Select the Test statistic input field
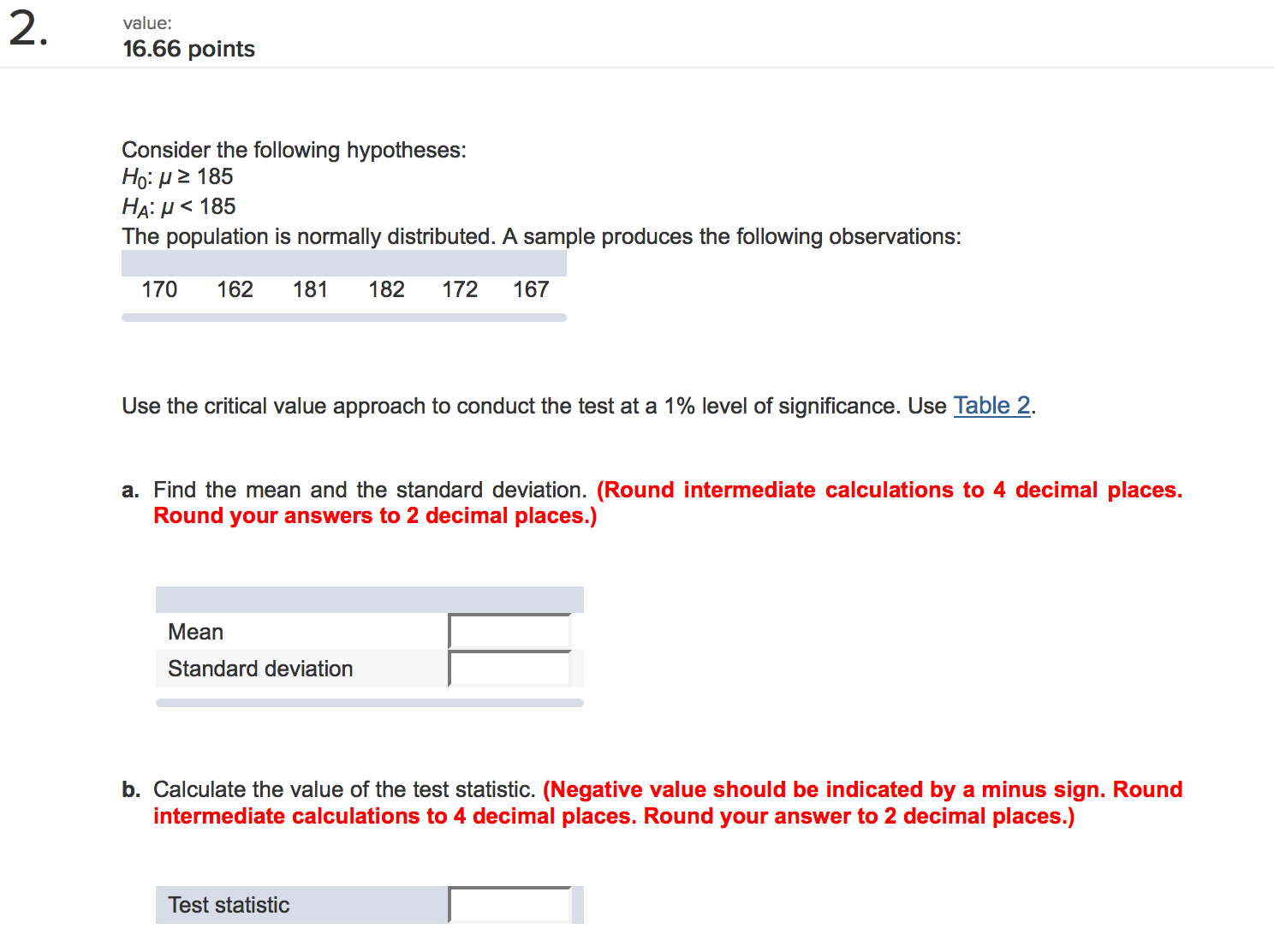1274x952 pixels. click(509, 905)
